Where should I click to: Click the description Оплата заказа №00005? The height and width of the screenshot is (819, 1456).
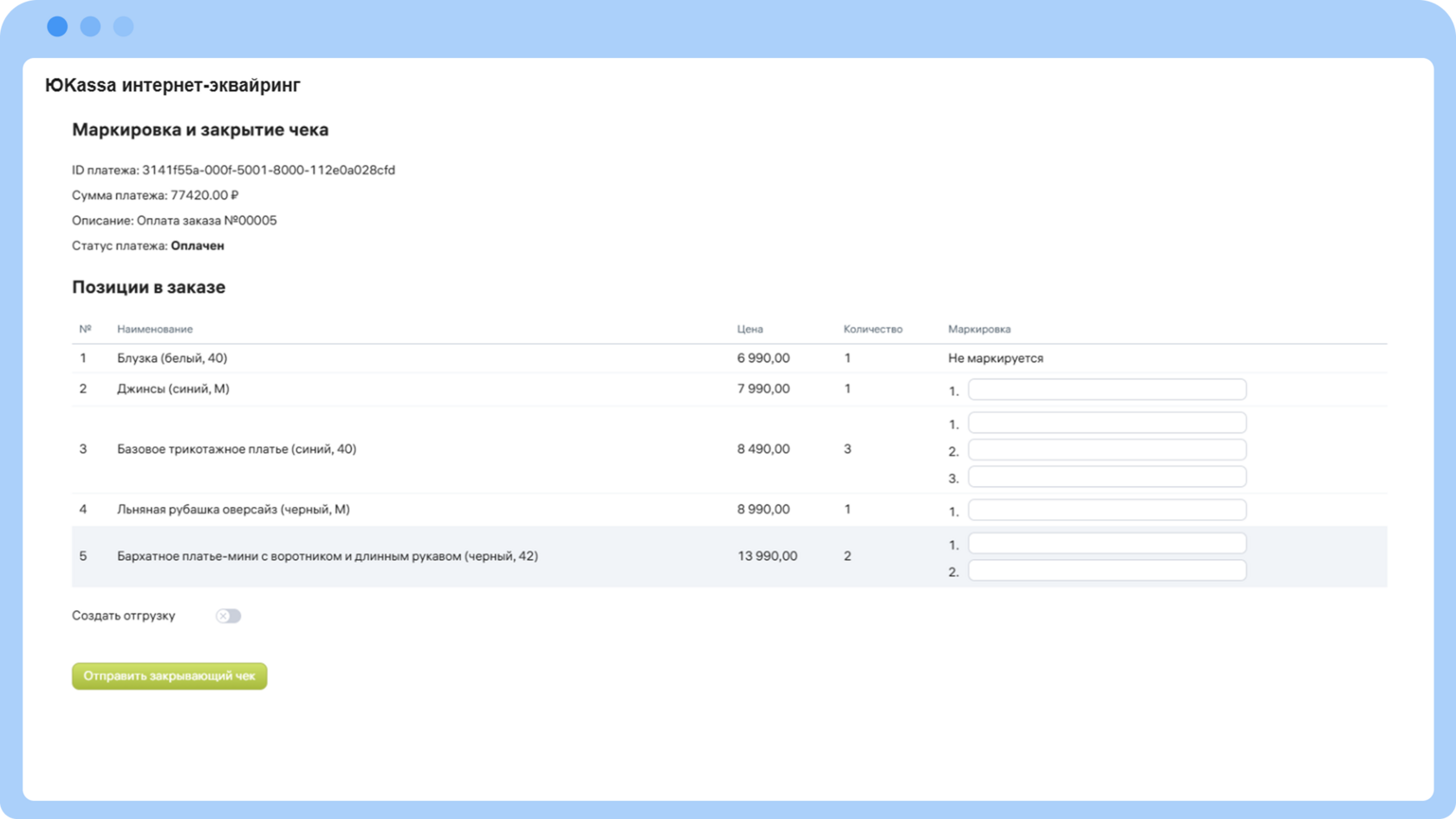[207, 221]
